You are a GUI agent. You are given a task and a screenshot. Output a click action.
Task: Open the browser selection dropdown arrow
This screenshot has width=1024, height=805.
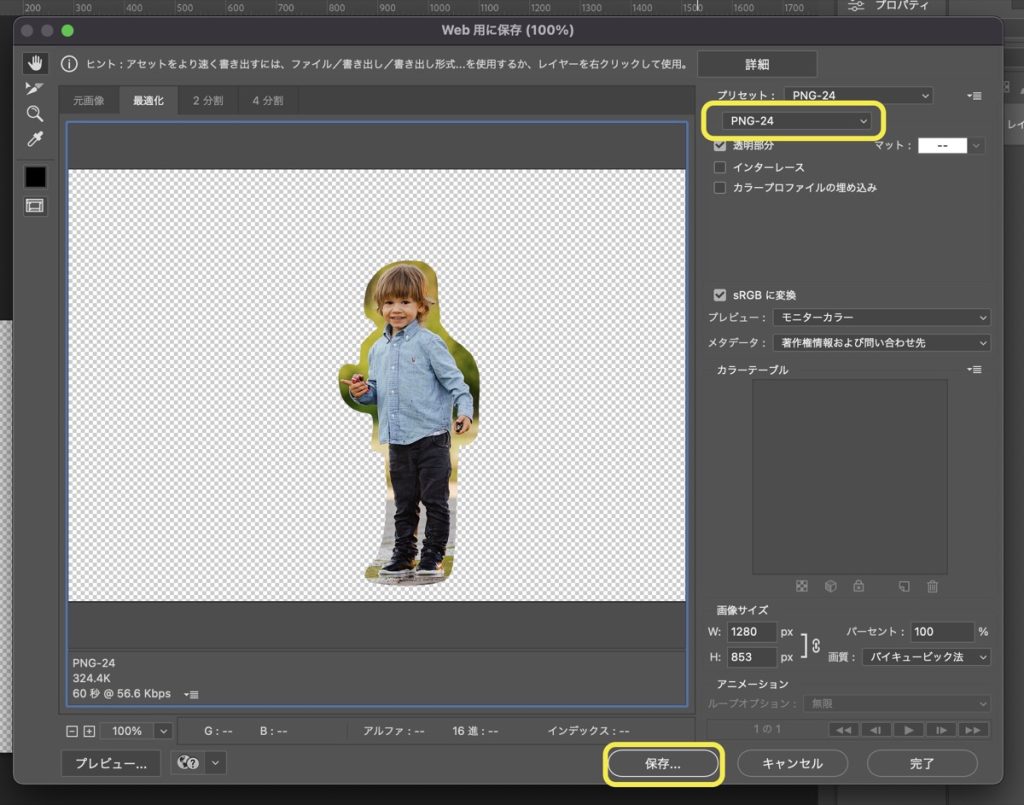(216, 763)
